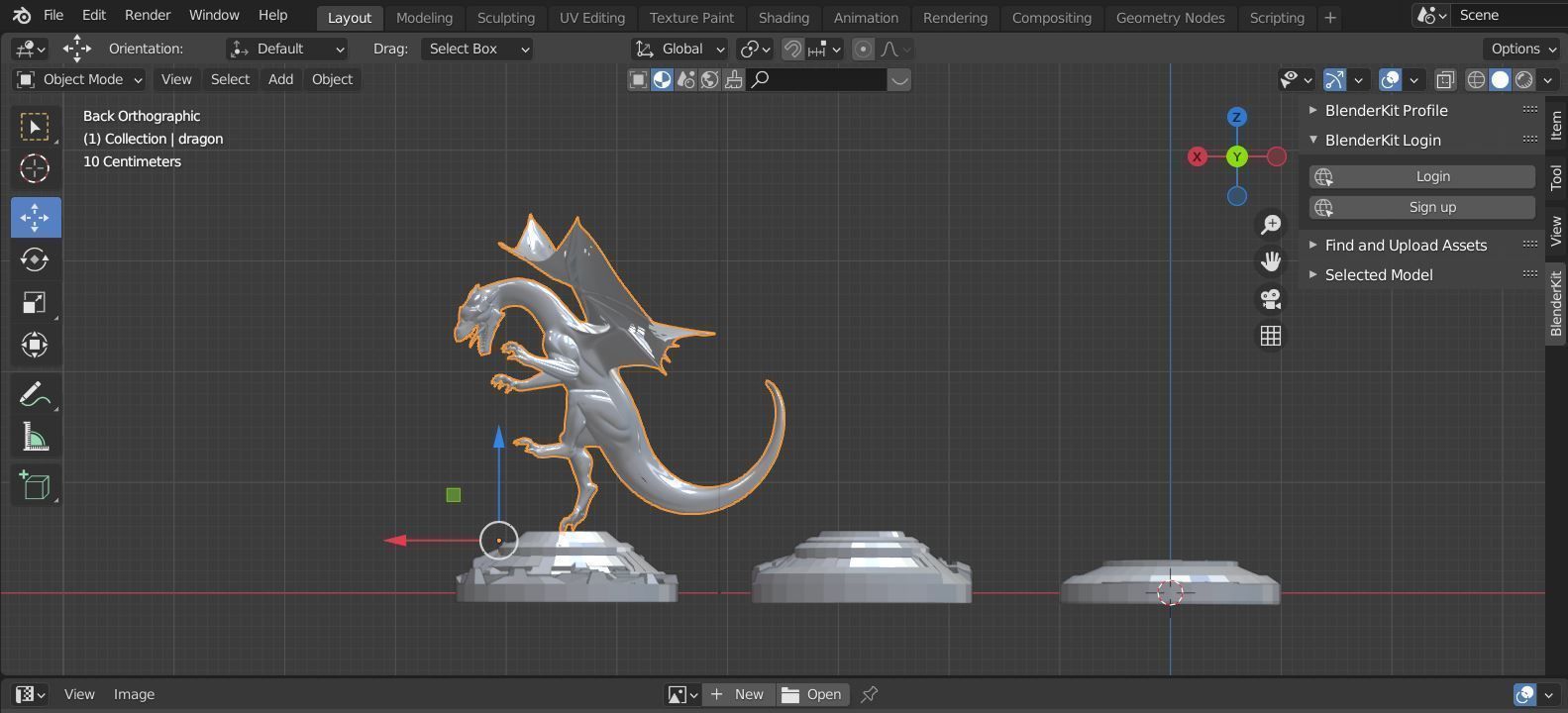Toggle camera view button
1568x713 pixels.
tap(1270, 299)
